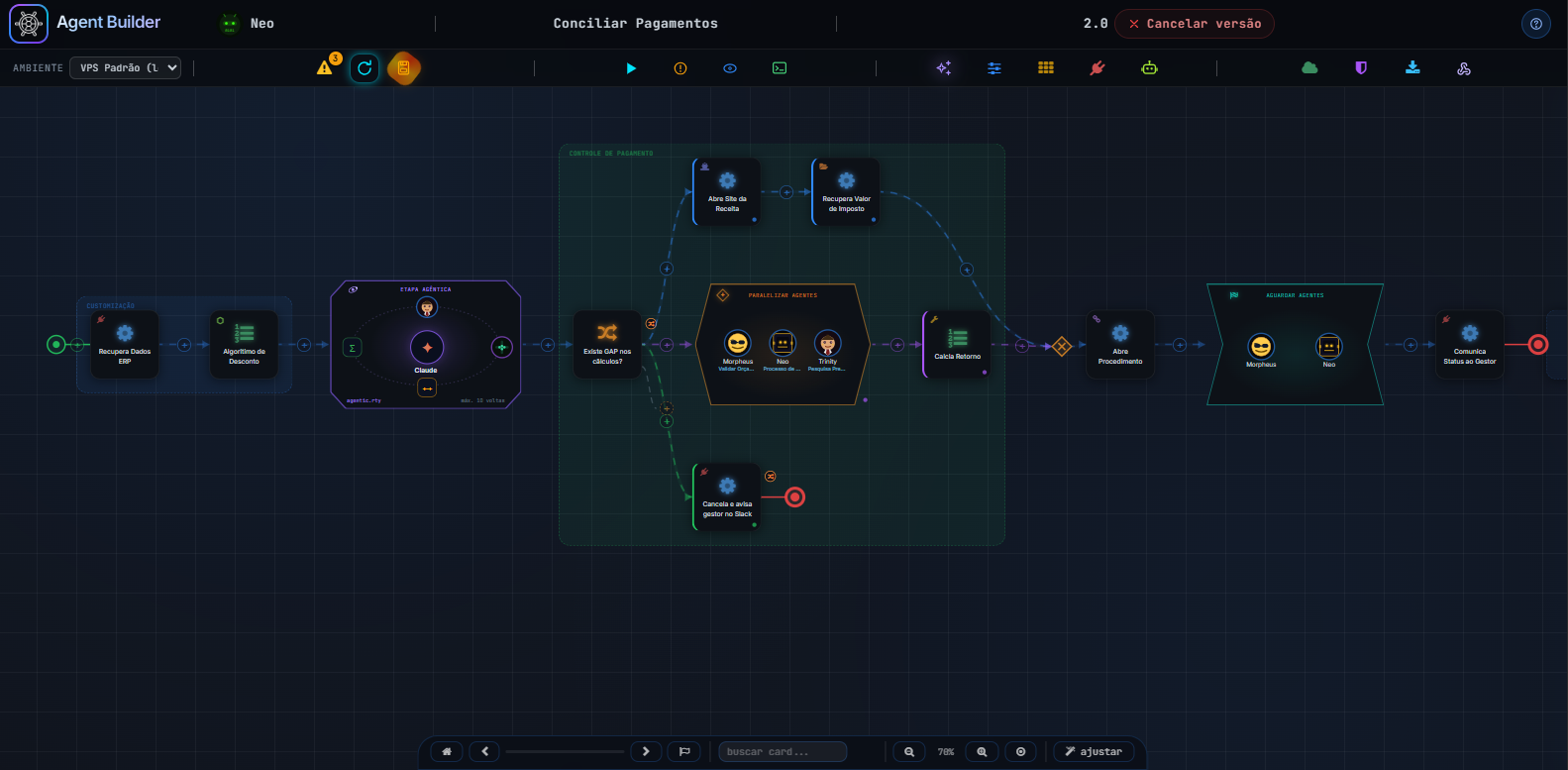Click the card navigation slider track
This screenshot has height=770, width=1568.
(x=566, y=751)
